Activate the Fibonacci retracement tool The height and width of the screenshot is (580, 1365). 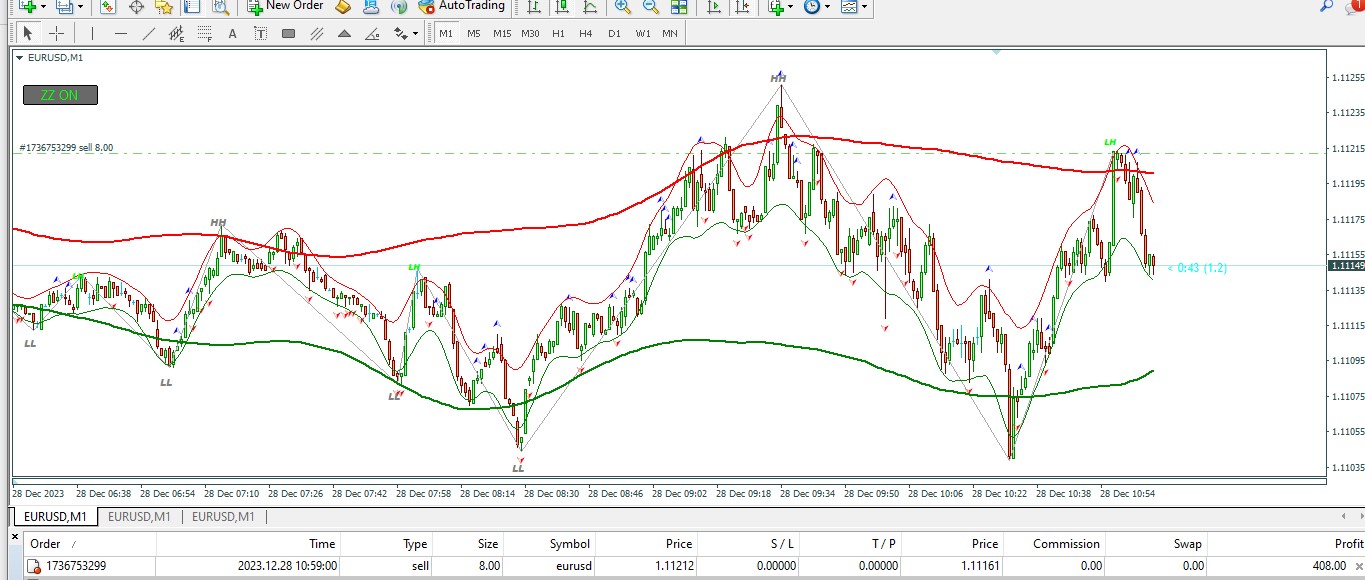pyautogui.click(x=205, y=33)
